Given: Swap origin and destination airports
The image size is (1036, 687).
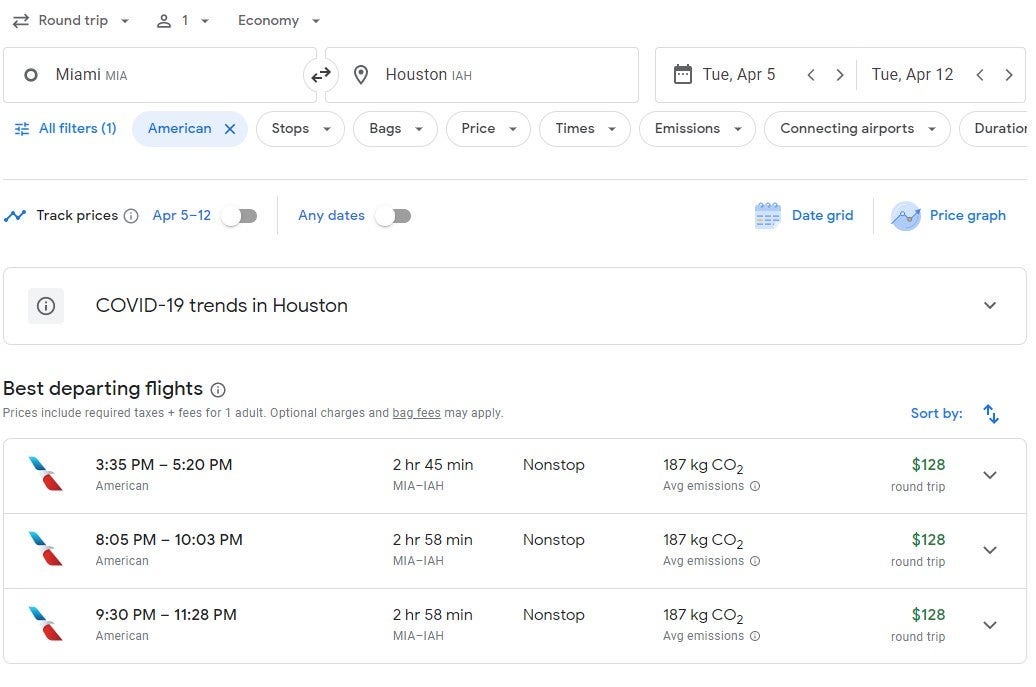Looking at the screenshot, I should point(320,75).
